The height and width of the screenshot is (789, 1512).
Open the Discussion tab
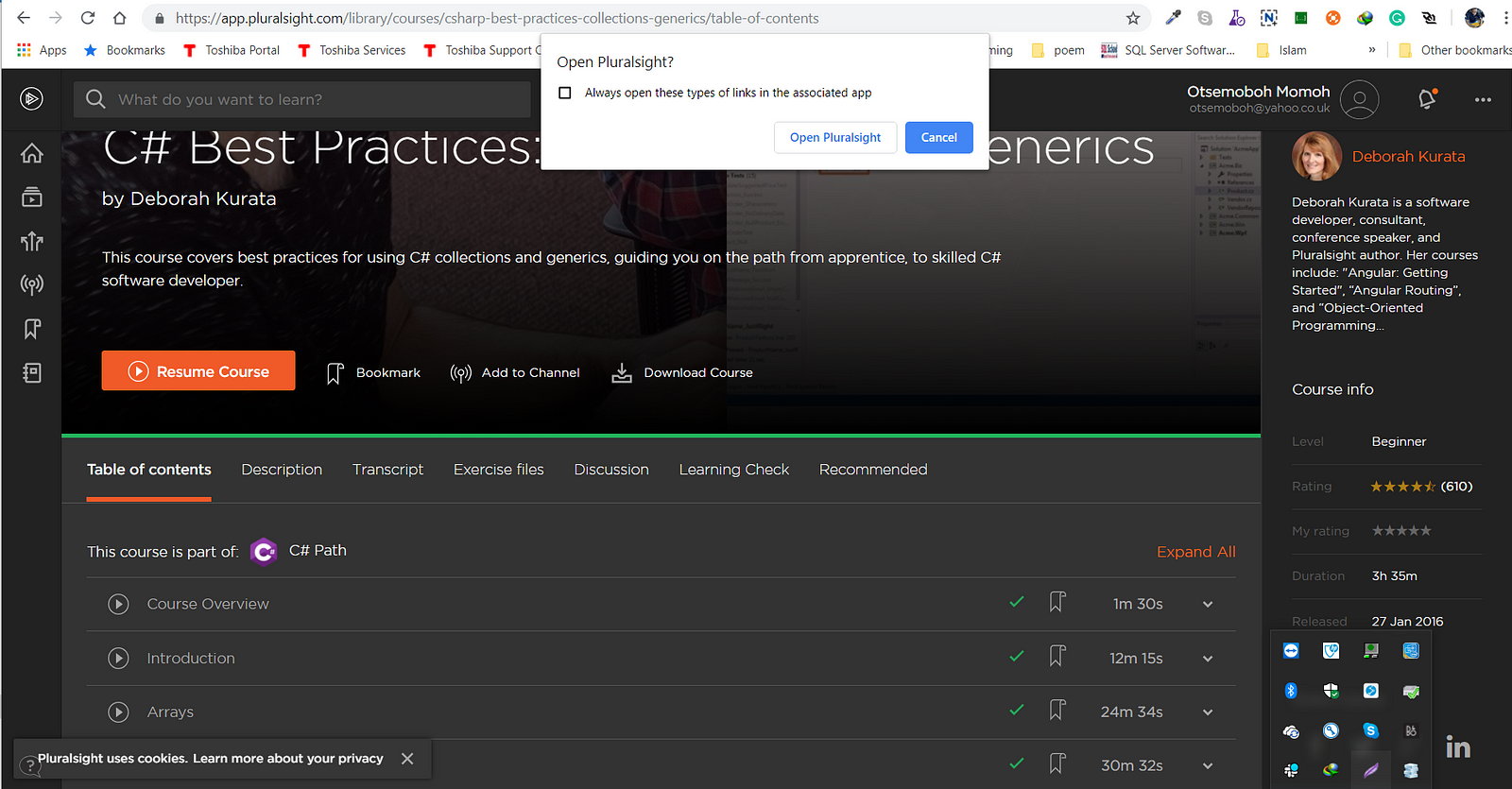tap(611, 470)
